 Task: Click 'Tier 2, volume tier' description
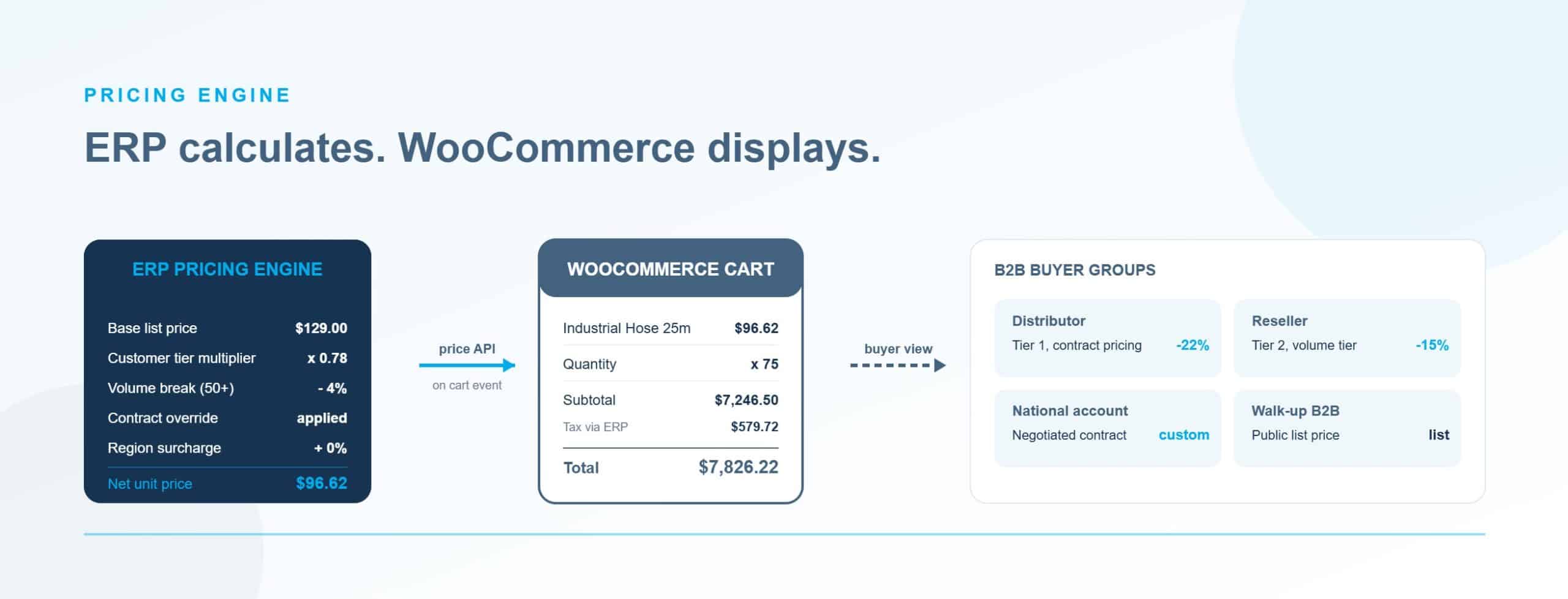pos(1304,345)
